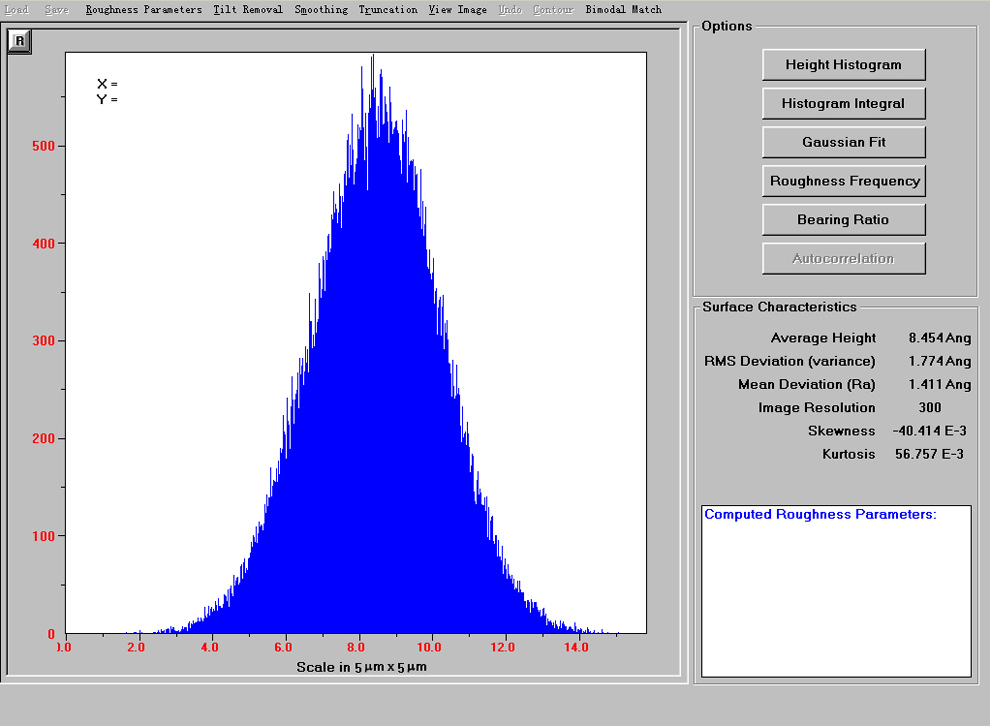Click the R reset icon button
This screenshot has width=990, height=726.
[x=20, y=41]
